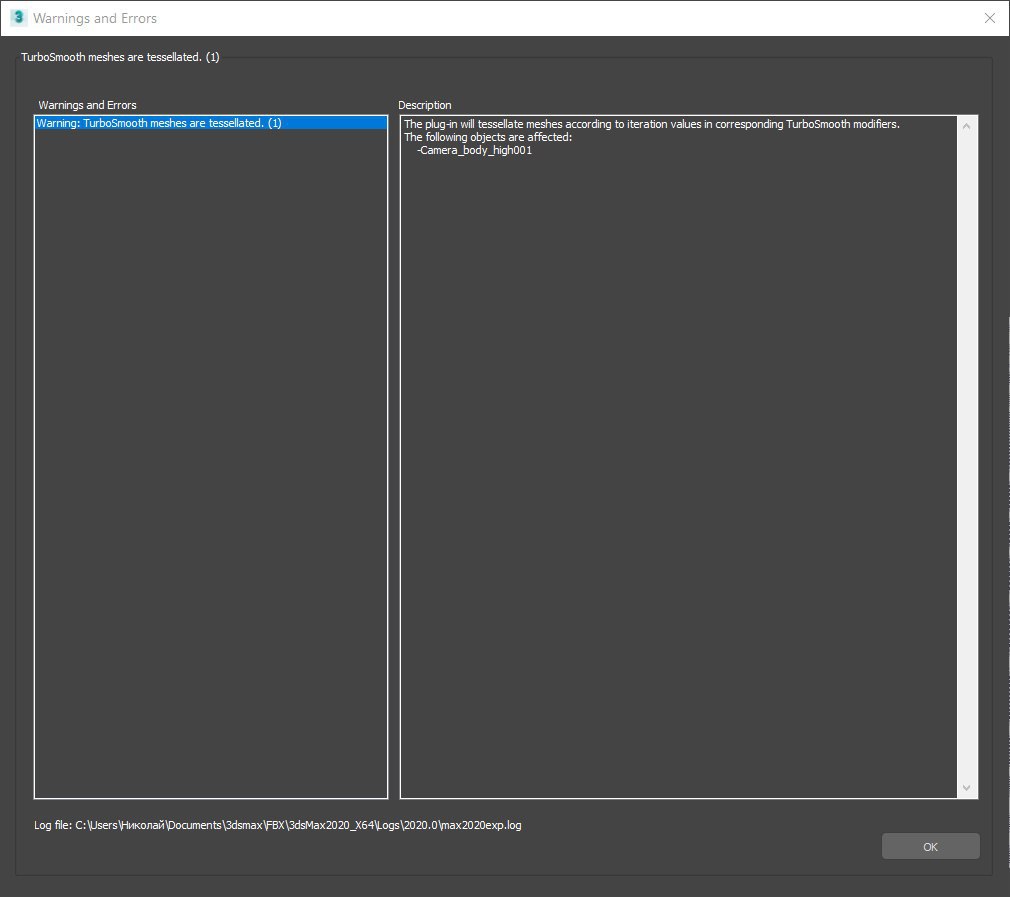Select the TurboSmooth meshes tessellated warning row

click(211, 123)
